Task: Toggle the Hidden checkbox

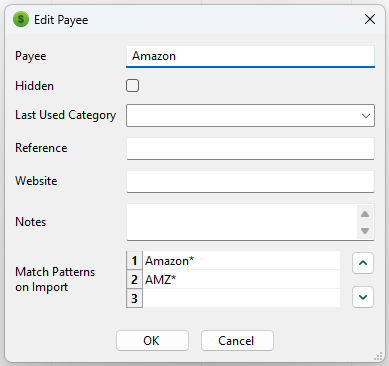Action: pyautogui.click(x=132, y=86)
